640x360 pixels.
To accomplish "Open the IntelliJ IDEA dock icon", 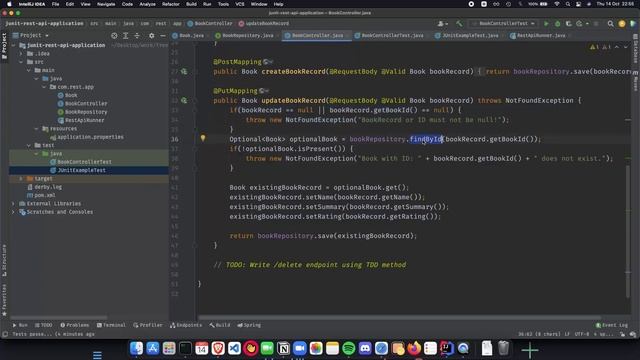I will coord(447,348).
